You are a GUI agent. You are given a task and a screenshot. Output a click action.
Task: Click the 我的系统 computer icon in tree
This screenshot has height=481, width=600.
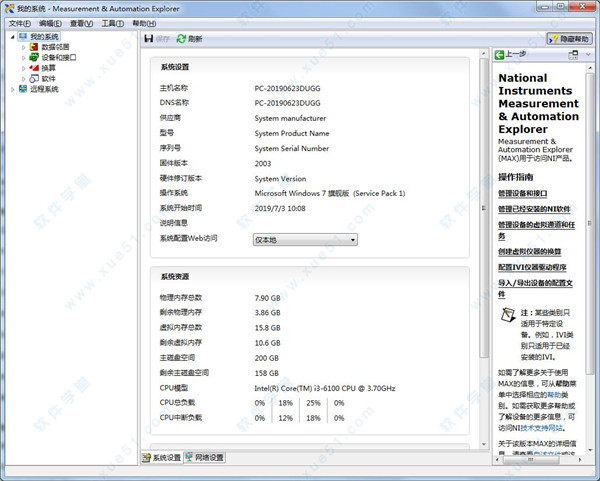[23, 36]
